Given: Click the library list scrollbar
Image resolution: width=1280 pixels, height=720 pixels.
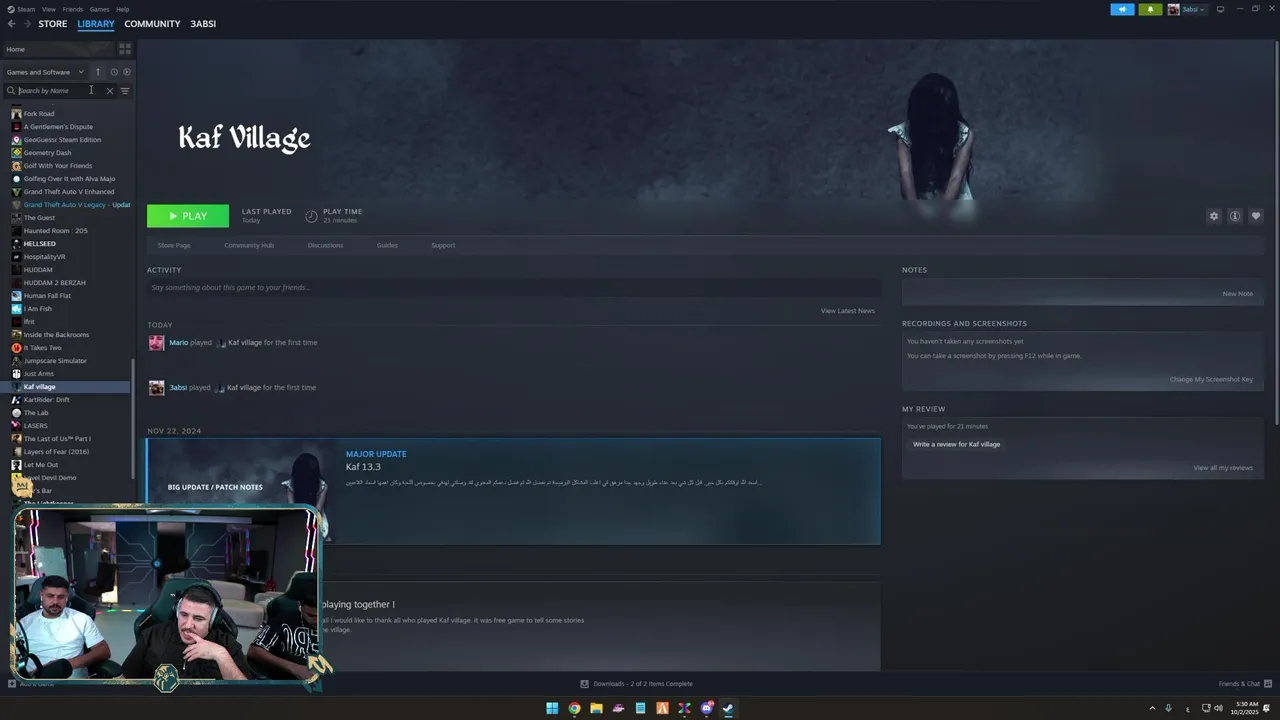Looking at the screenshot, I should 133,420.
